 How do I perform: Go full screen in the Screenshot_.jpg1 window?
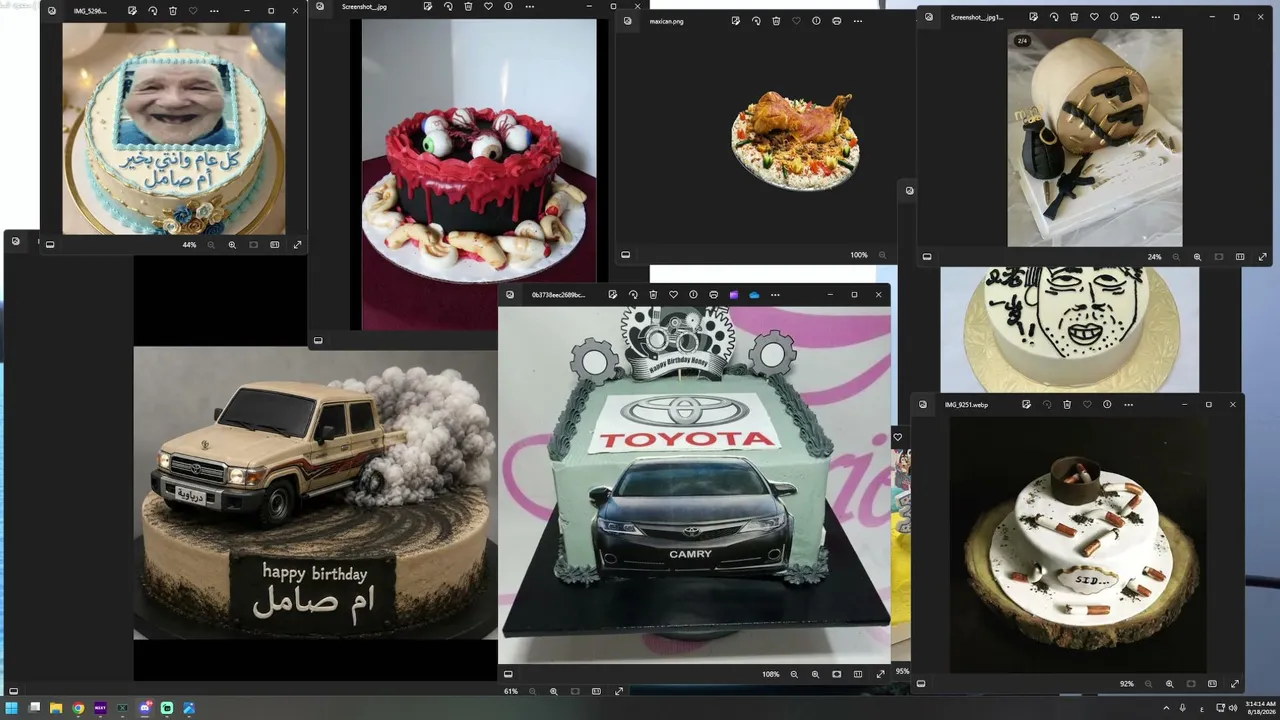click(x=1262, y=257)
